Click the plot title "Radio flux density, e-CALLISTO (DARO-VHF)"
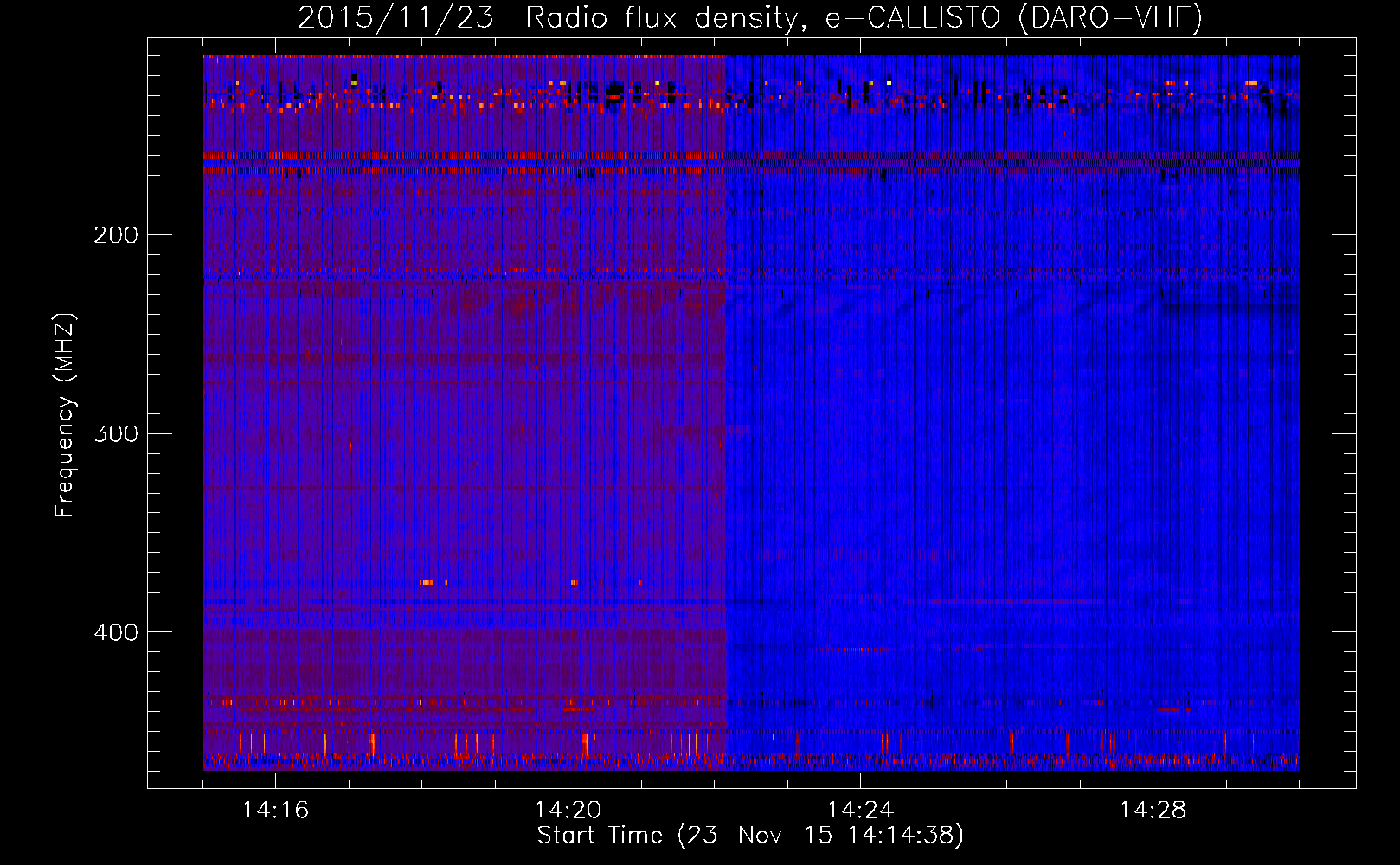 [x=864, y=17]
